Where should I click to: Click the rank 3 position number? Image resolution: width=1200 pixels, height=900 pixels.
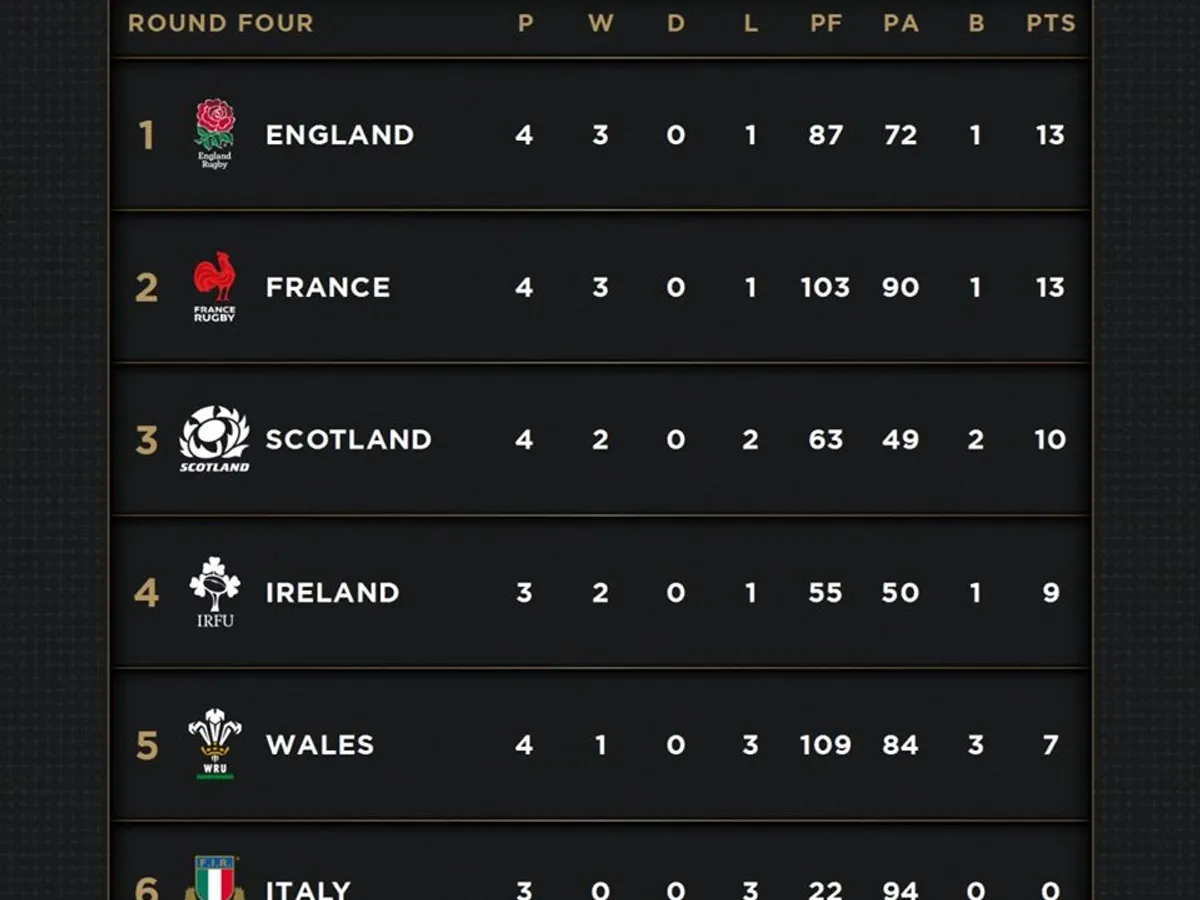146,440
